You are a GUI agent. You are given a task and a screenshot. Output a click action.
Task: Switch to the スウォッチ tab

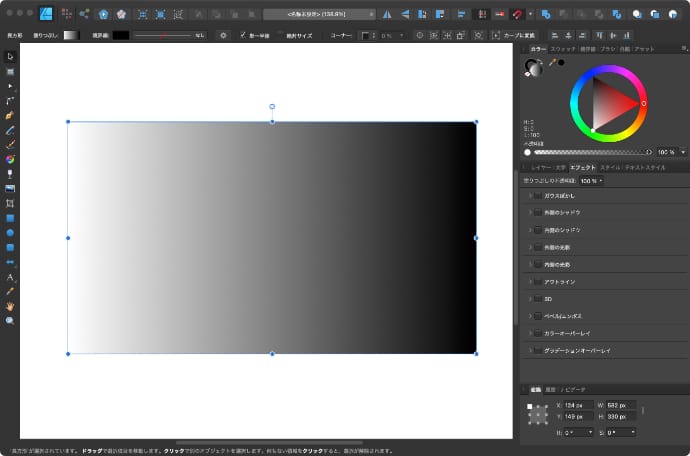[x=563, y=48]
